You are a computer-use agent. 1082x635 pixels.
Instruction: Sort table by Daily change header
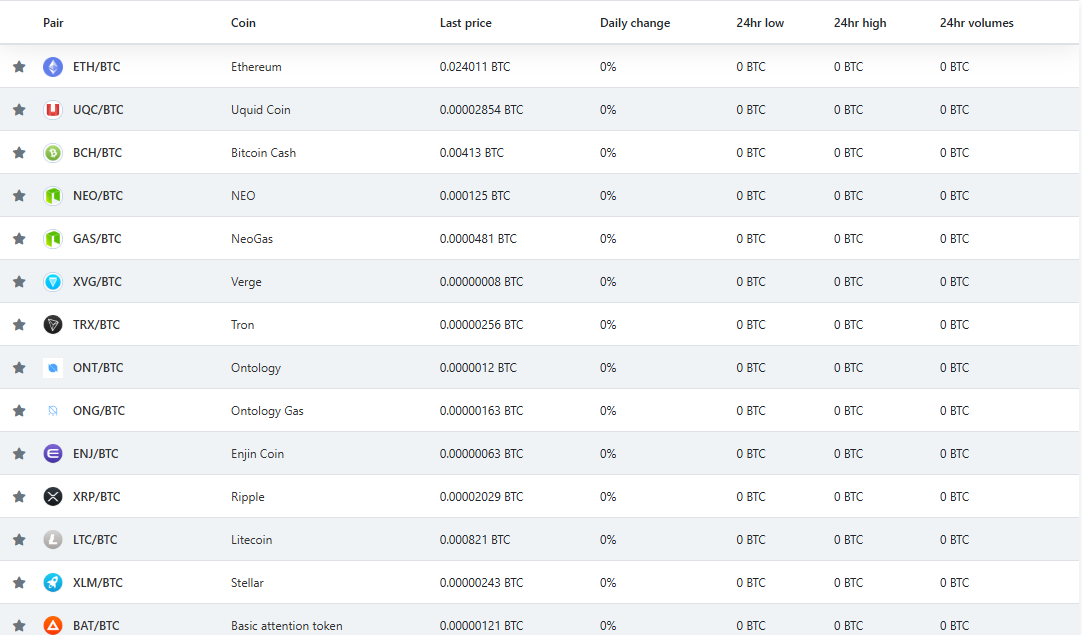pos(635,23)
